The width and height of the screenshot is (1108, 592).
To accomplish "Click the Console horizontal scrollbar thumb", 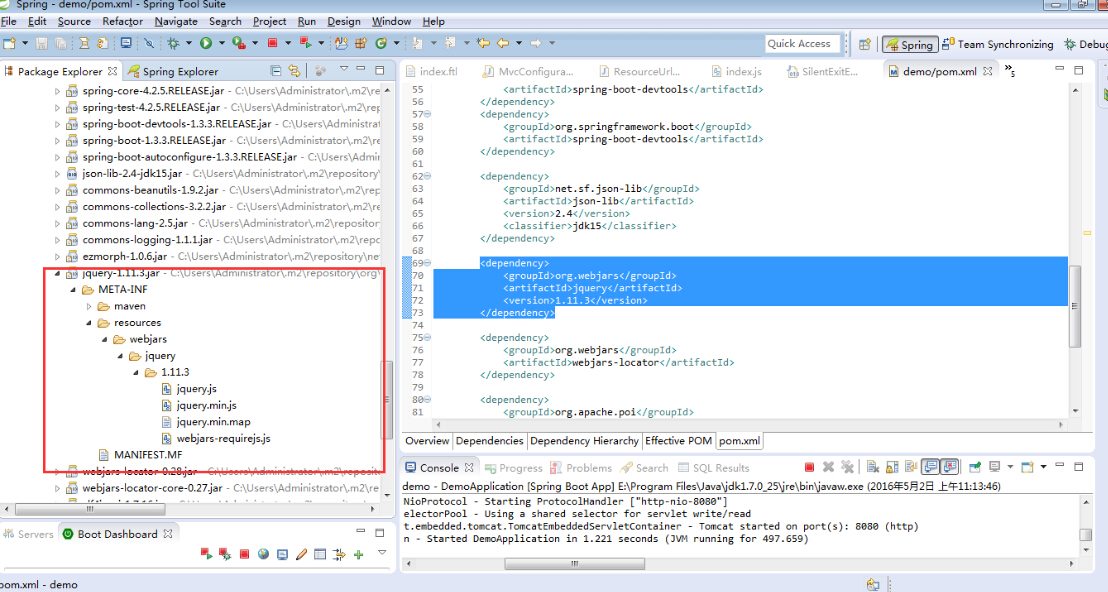I will [x=574, y=564].
